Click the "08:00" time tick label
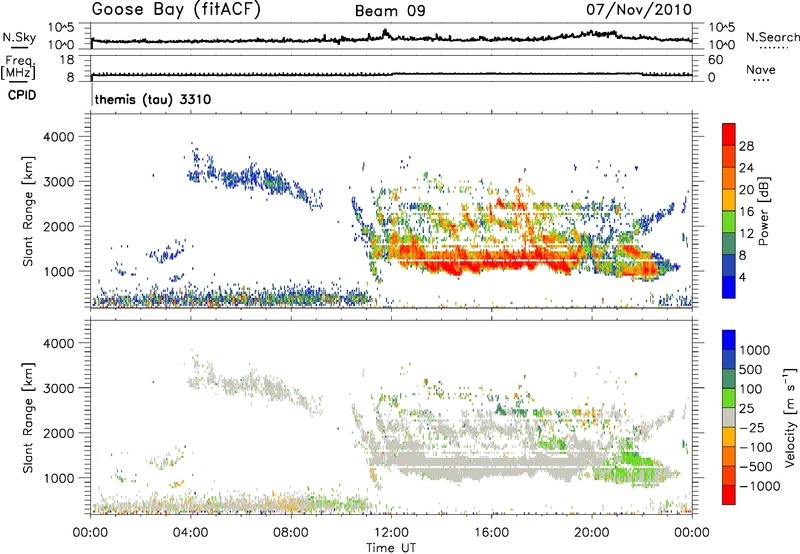Screen dimensions: 800x554 pyautogui.click(x=291, y=533)
